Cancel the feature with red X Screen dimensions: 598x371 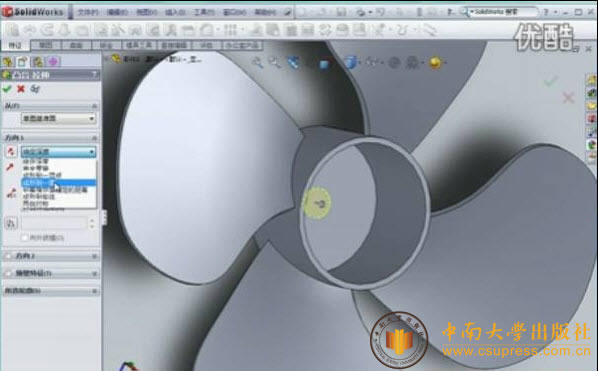pos(21,89)
